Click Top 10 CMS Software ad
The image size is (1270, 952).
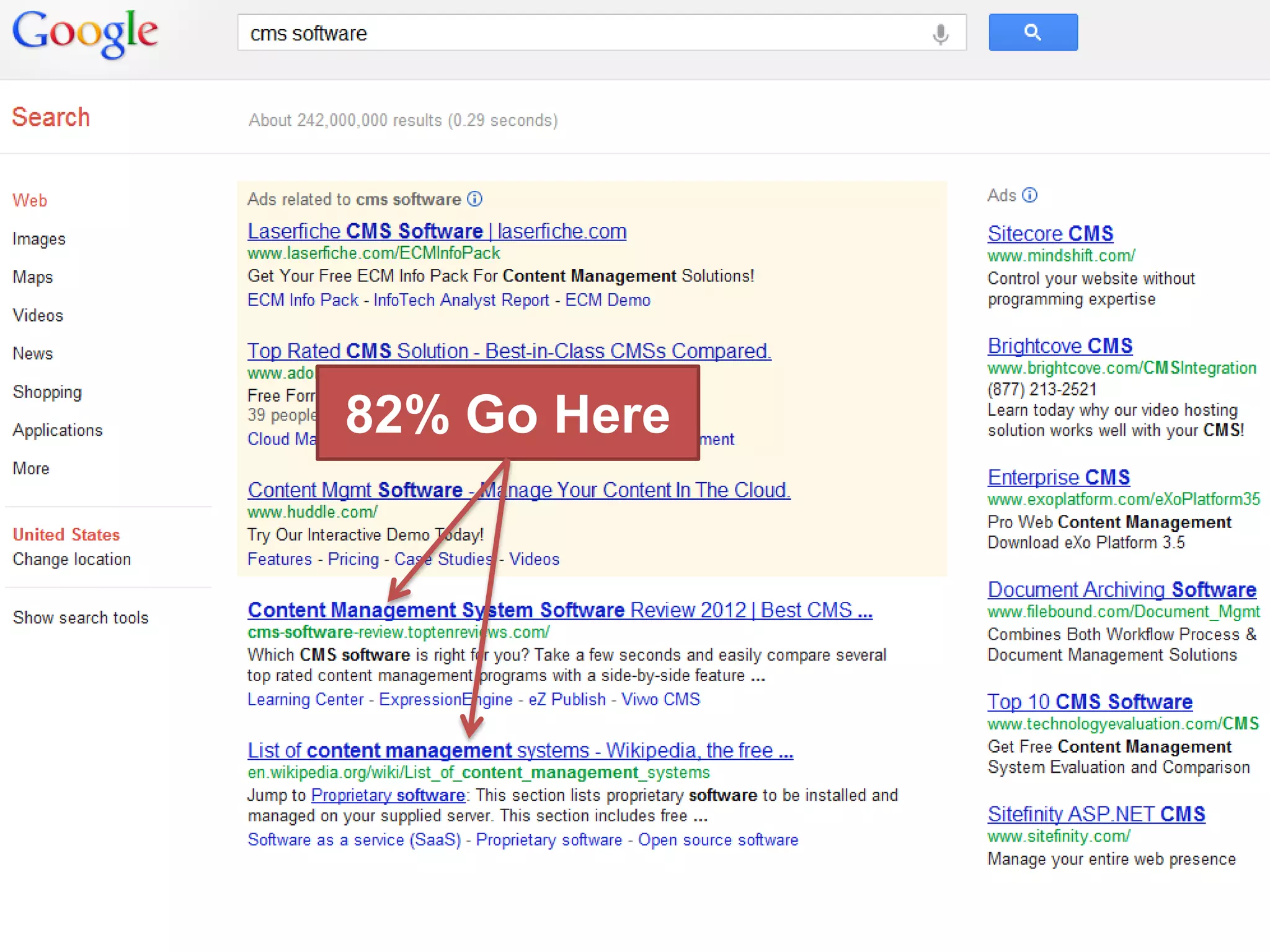click(x=1090, y=702)
